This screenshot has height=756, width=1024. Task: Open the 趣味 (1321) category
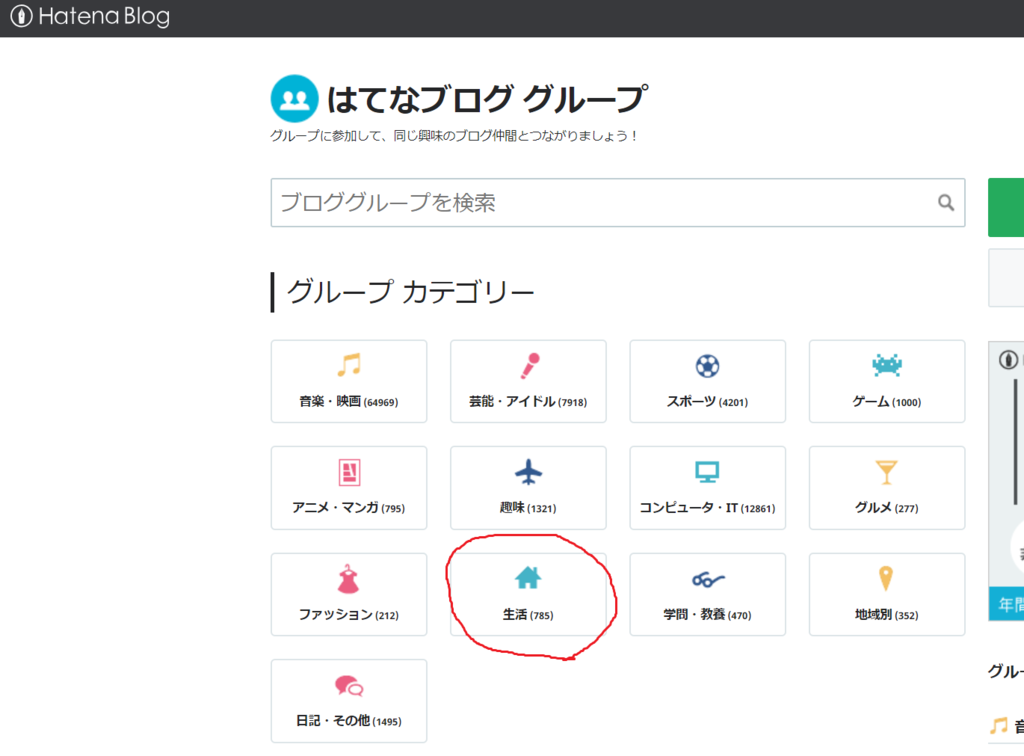click(528, 488)
